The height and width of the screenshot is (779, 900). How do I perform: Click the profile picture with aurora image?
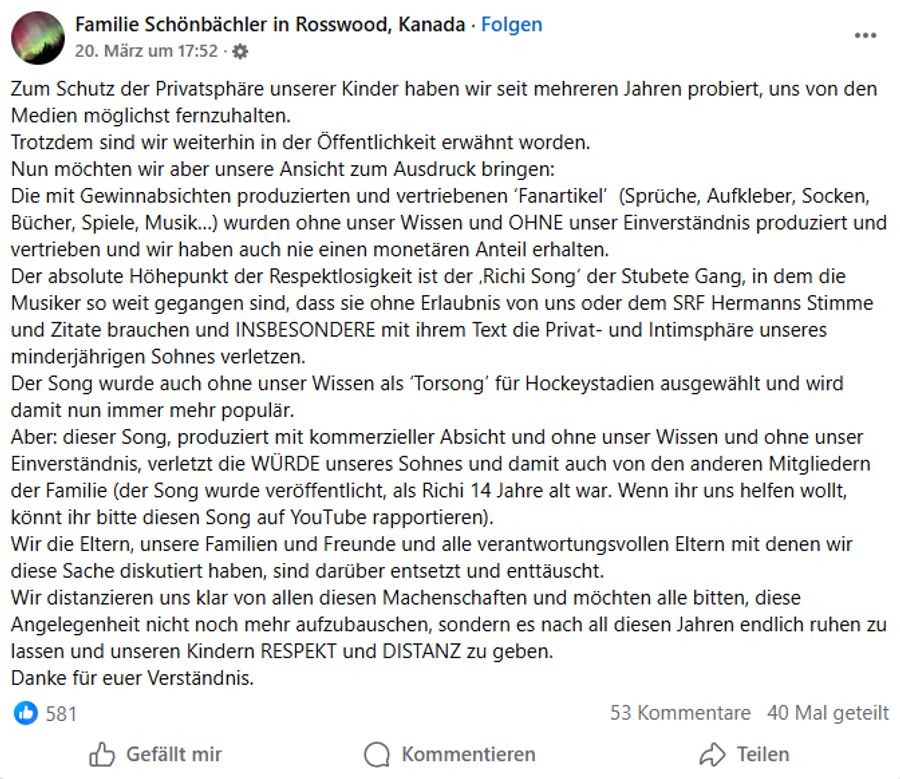(x=36, y=34)
